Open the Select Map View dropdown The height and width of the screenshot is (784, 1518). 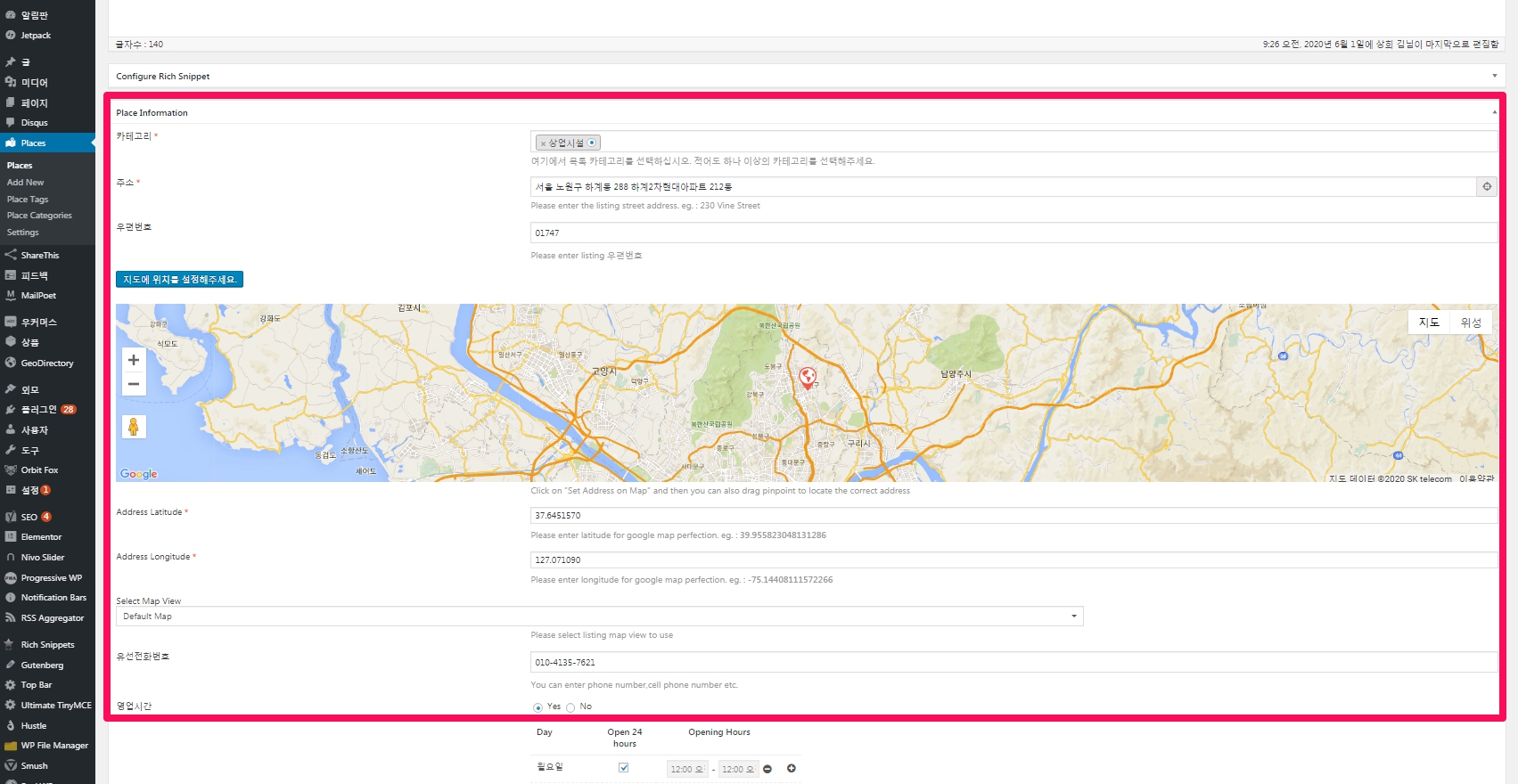pos(599,617)
